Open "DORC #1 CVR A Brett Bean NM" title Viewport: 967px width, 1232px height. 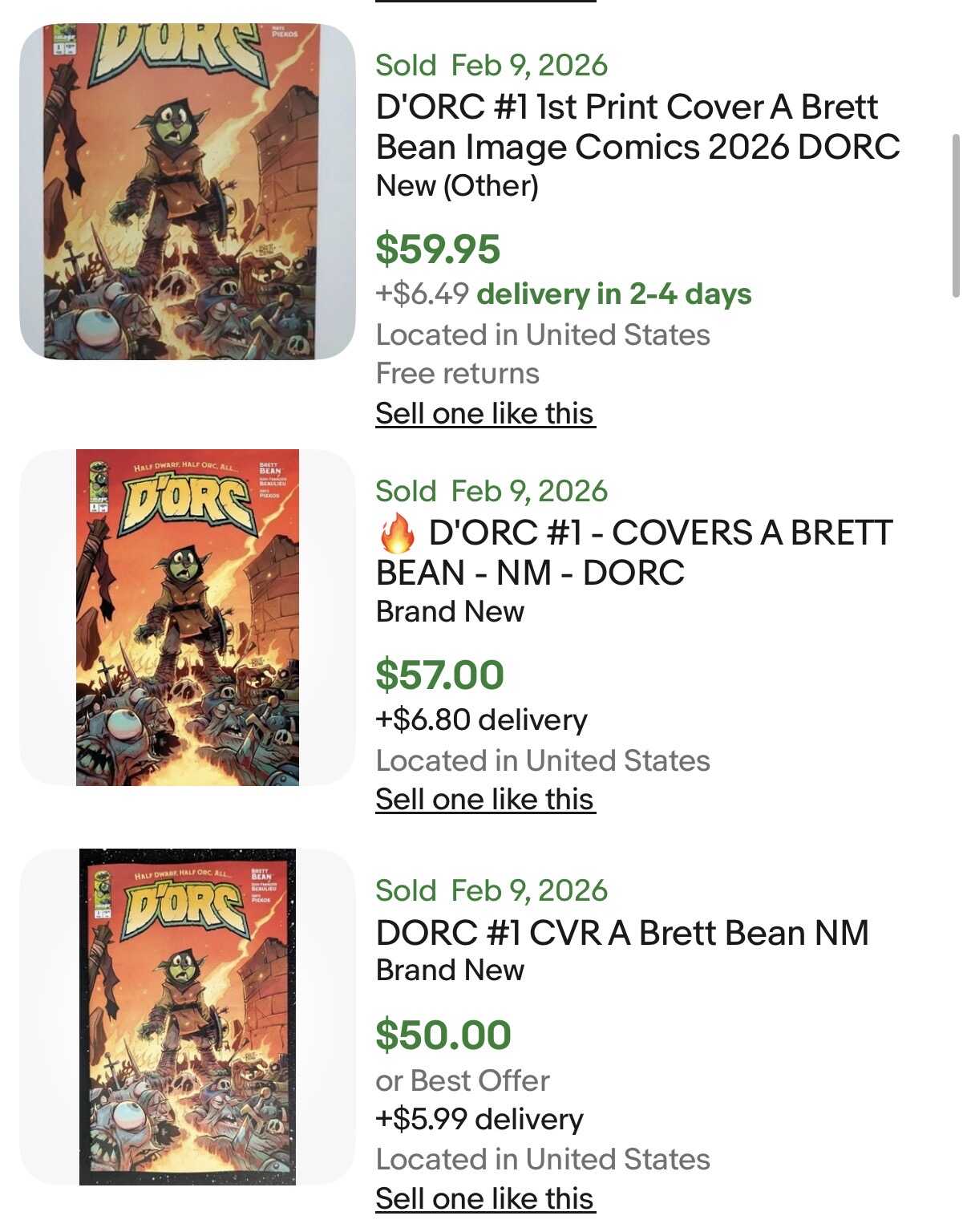tap(622, 933)
